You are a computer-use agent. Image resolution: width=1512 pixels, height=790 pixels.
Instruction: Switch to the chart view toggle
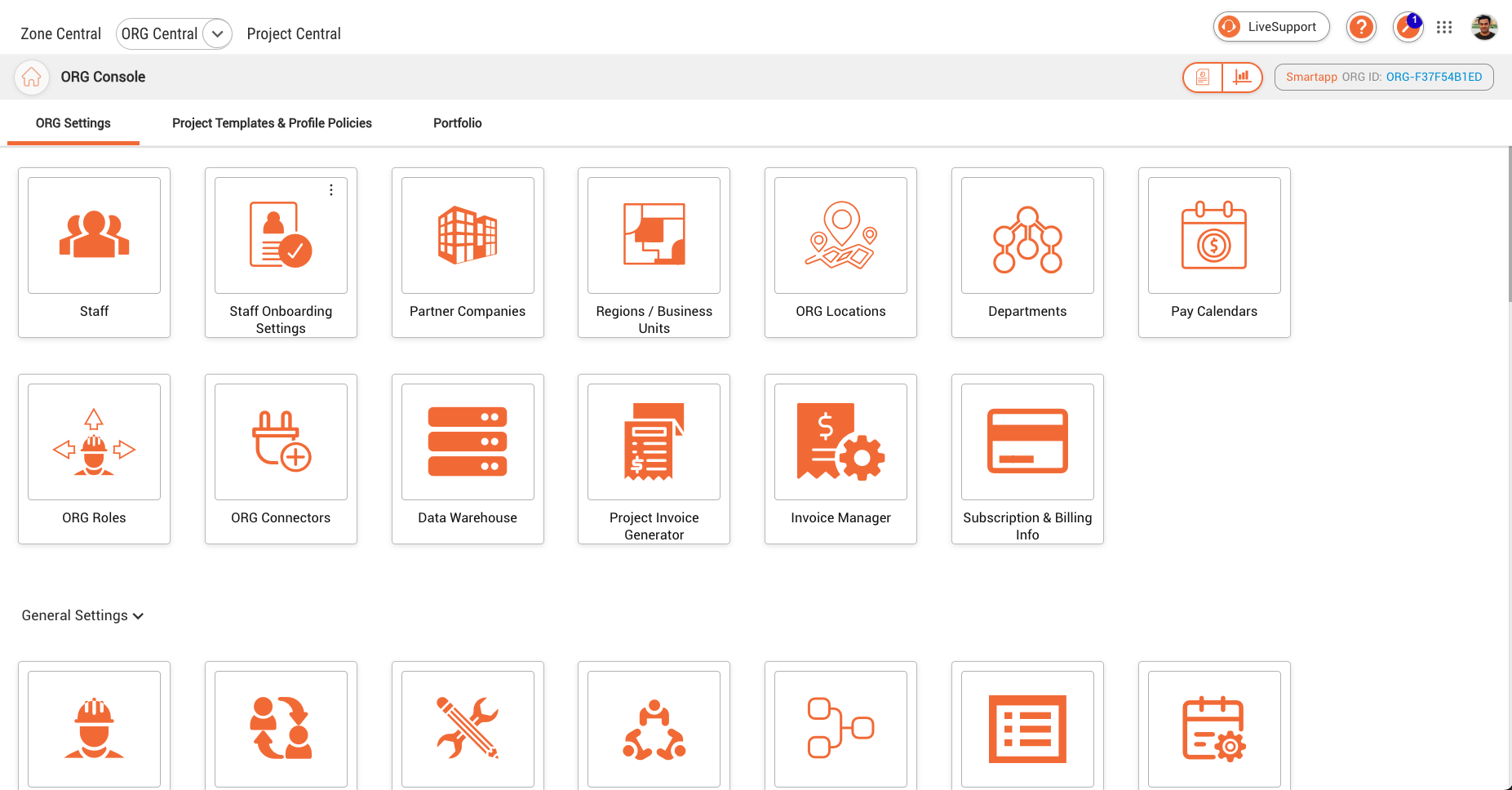point(1242,77)
